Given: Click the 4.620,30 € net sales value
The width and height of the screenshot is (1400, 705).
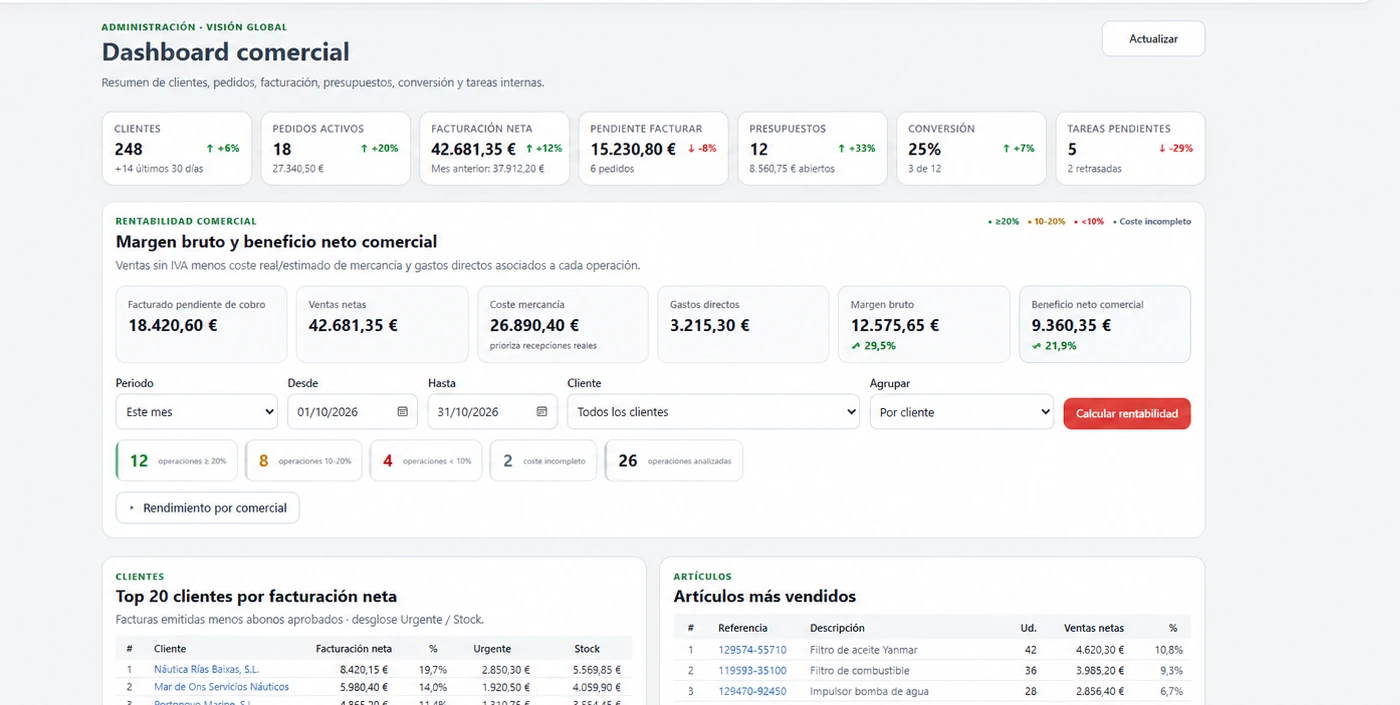Looking at the screenshot, I should [x=1100, y=650].
